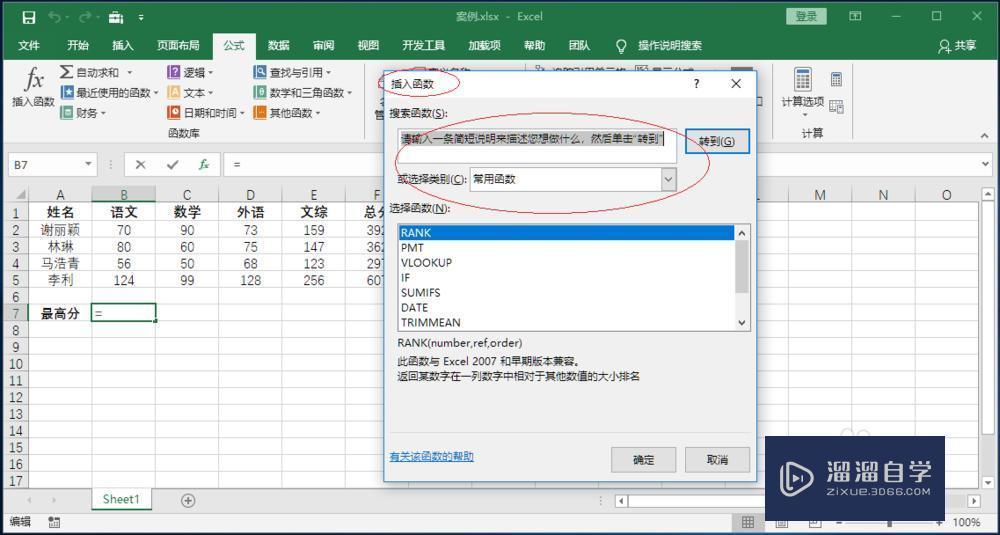Select PMT in the function list
This screenshot has height=535, width=1000.
pyautogui.click(x=566, y=248)
